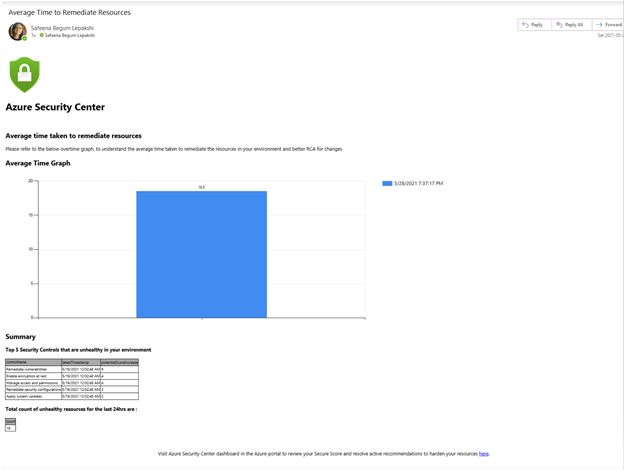The height and width of the screenshot is (470, 624).
Task: Click the y-axis label 10
Action: click(31, 249)
